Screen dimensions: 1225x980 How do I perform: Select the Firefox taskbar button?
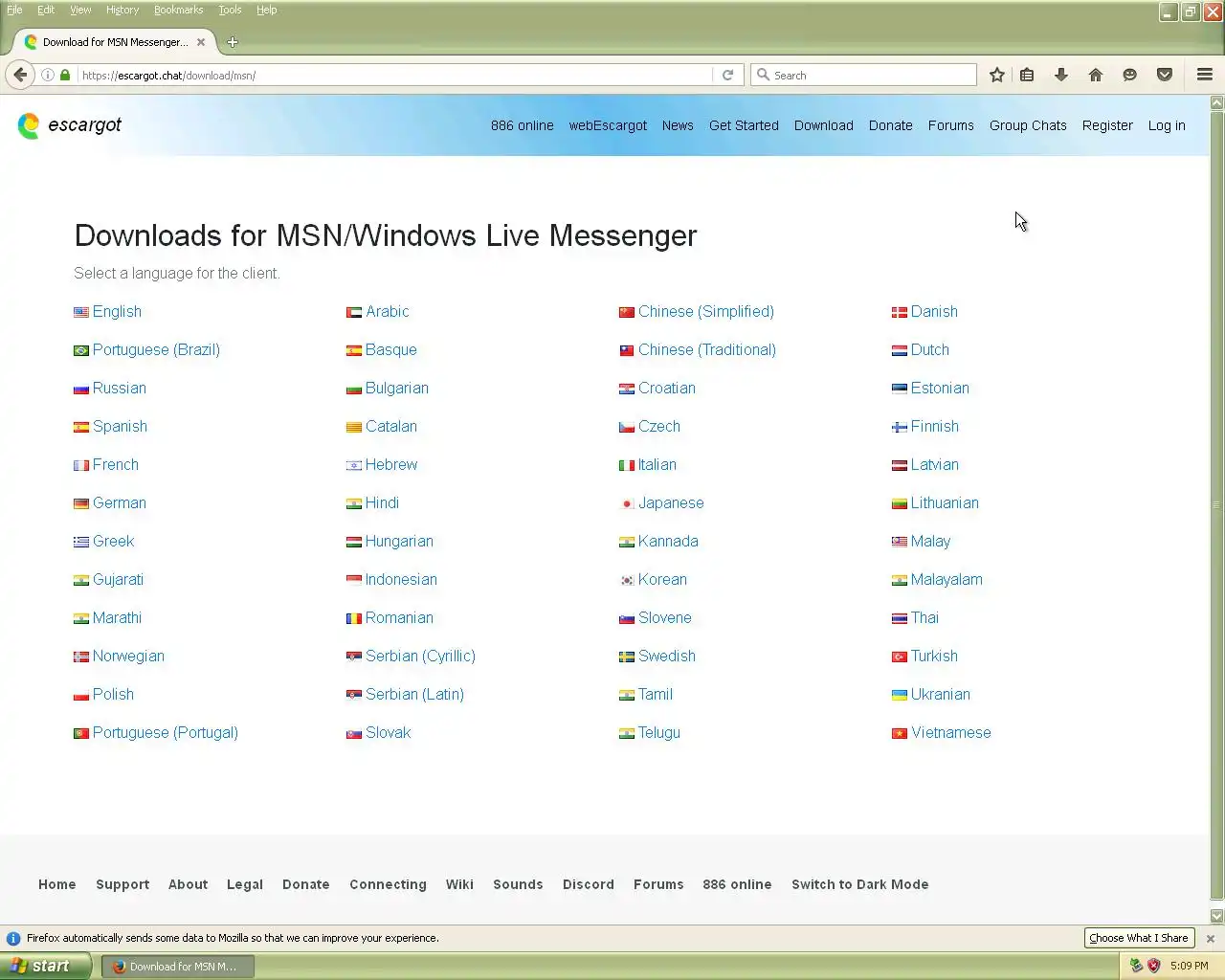click(x=178, y=966)
